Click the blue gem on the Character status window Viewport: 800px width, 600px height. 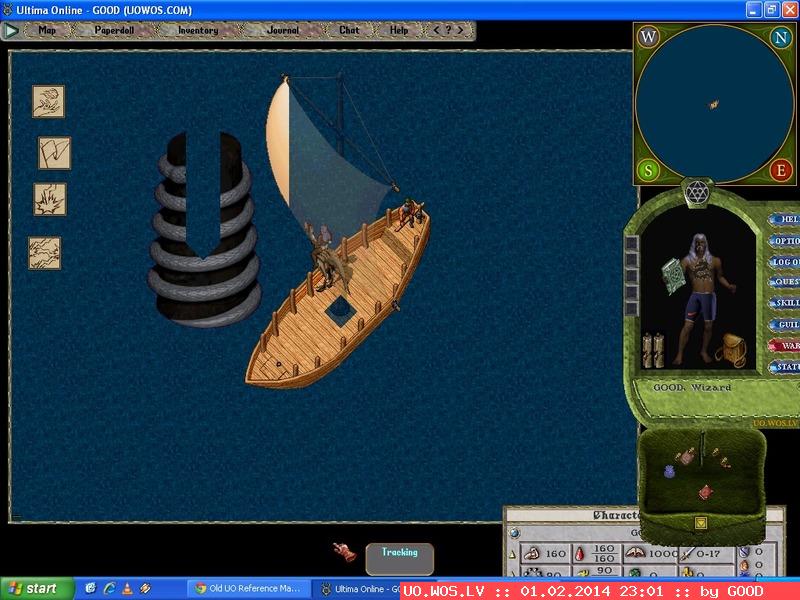[x=514, y=533]
